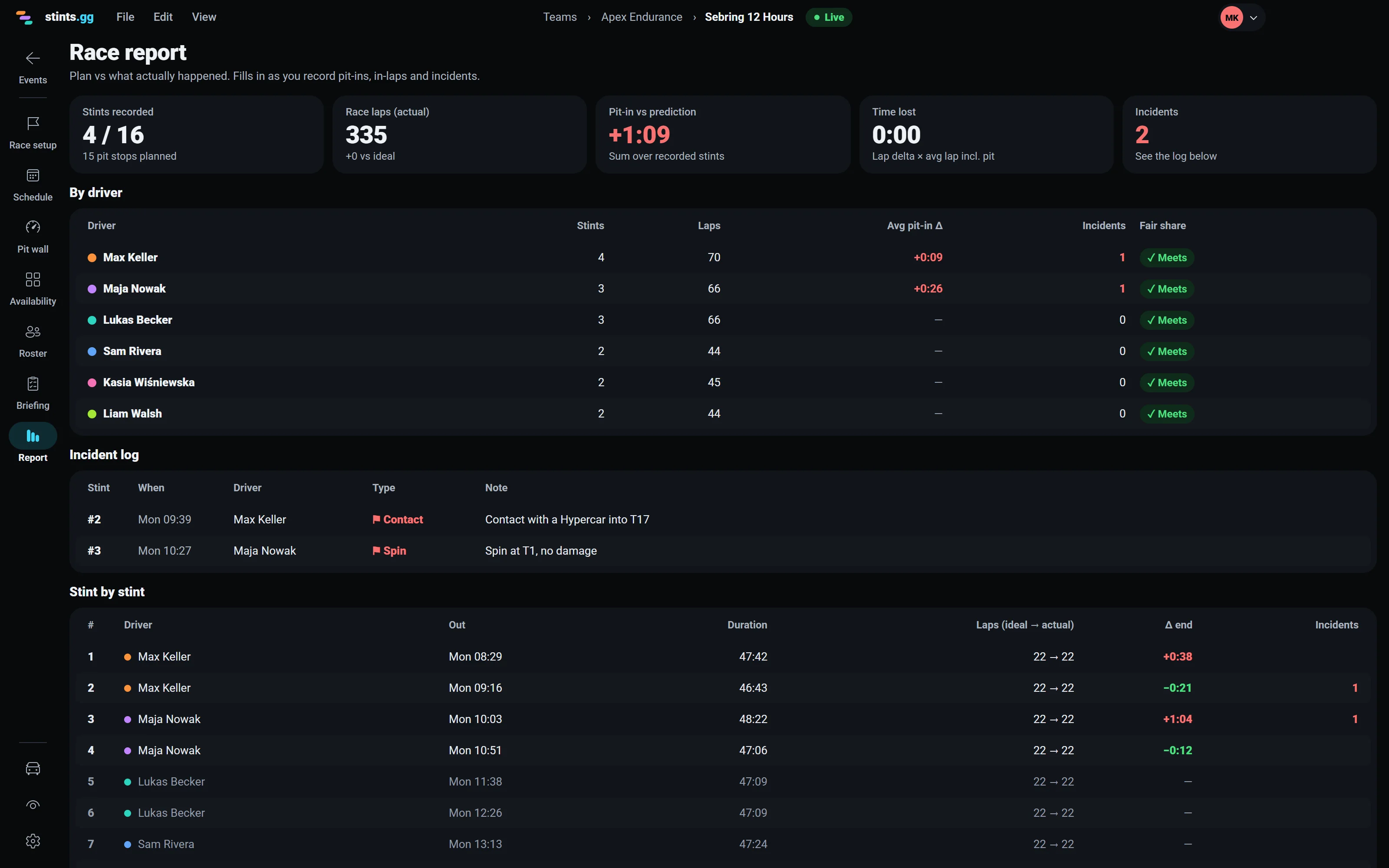The width and height of the screenshot is (1389, 868).
Task: Click the Race laps actual 335 value
Action: click(x=366, y=135)
